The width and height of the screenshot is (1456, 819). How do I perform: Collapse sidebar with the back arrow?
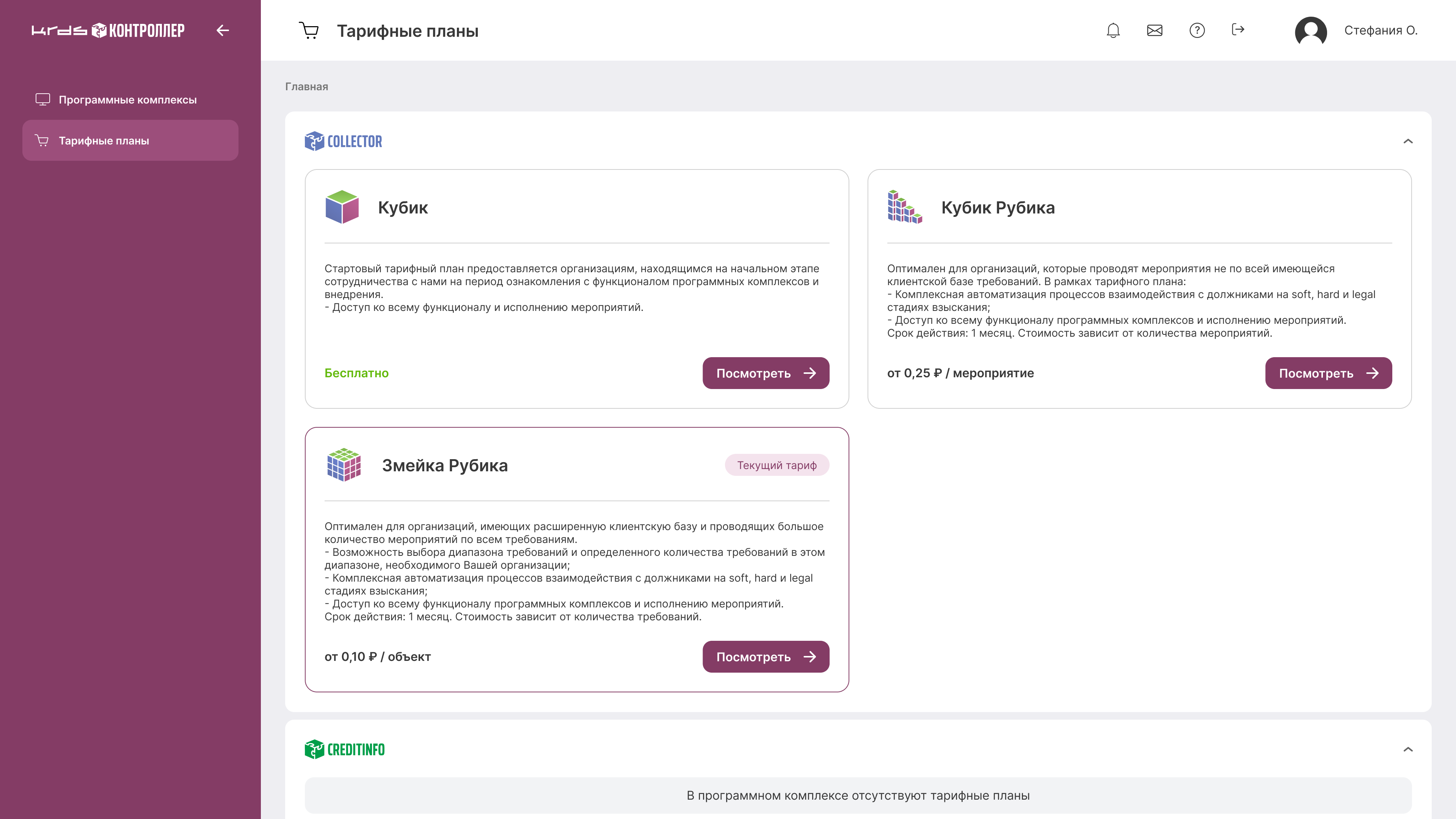click(223, 30)
